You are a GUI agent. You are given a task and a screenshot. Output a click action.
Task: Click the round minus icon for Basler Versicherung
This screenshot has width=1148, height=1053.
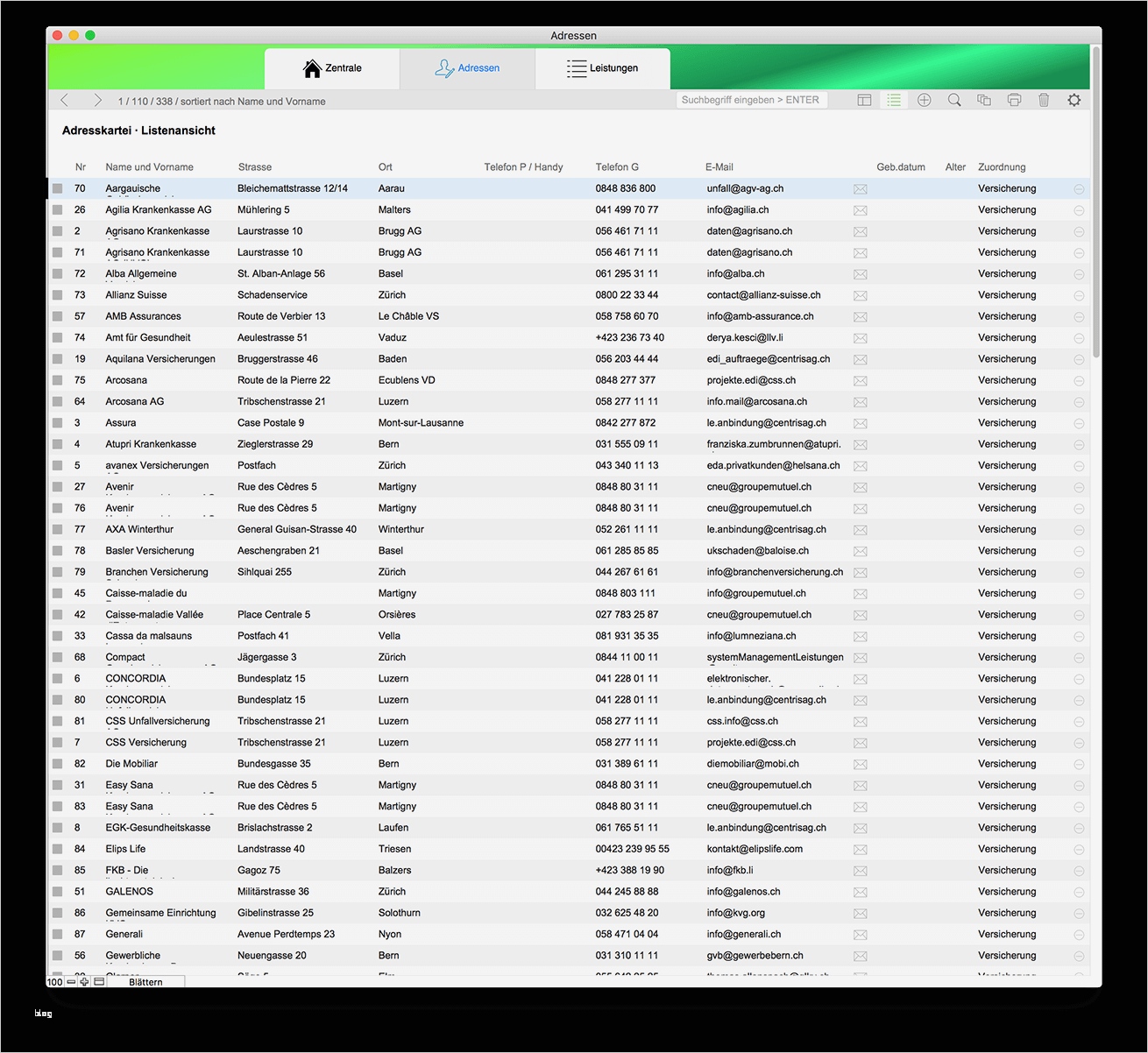pyautogui.click(x=1079, y=551)
